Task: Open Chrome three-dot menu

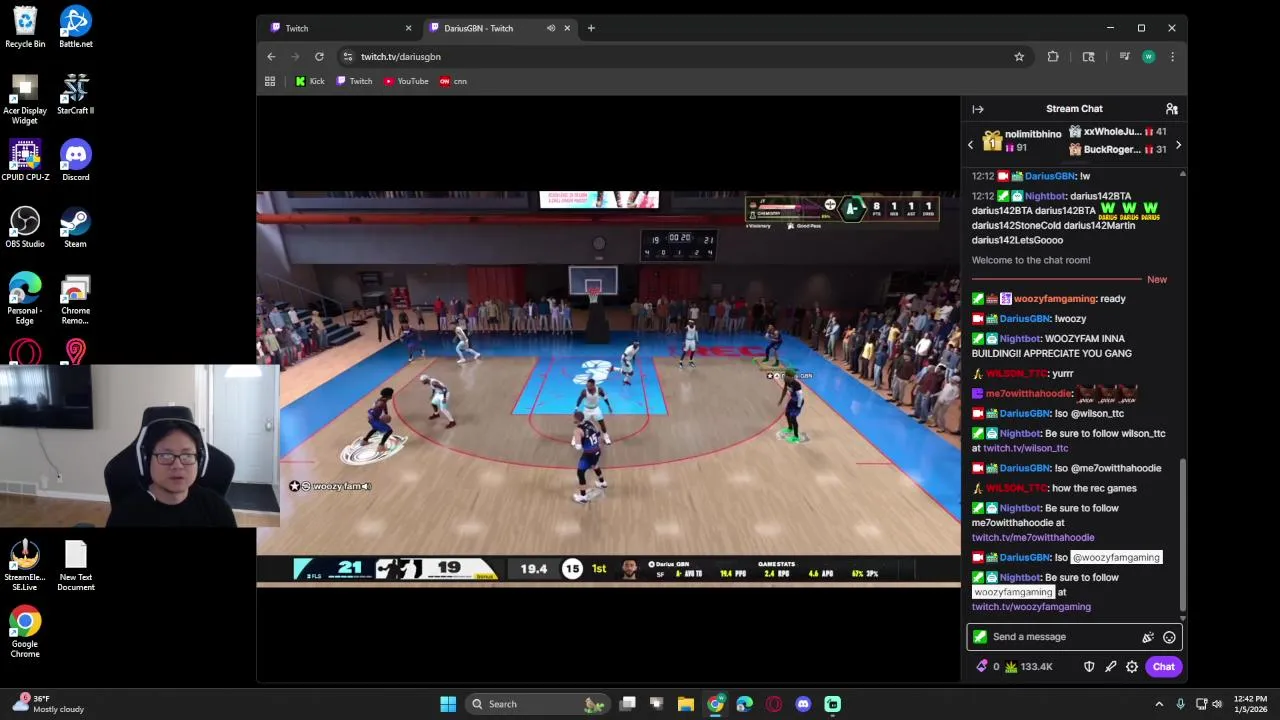Action: (1172, 57)
